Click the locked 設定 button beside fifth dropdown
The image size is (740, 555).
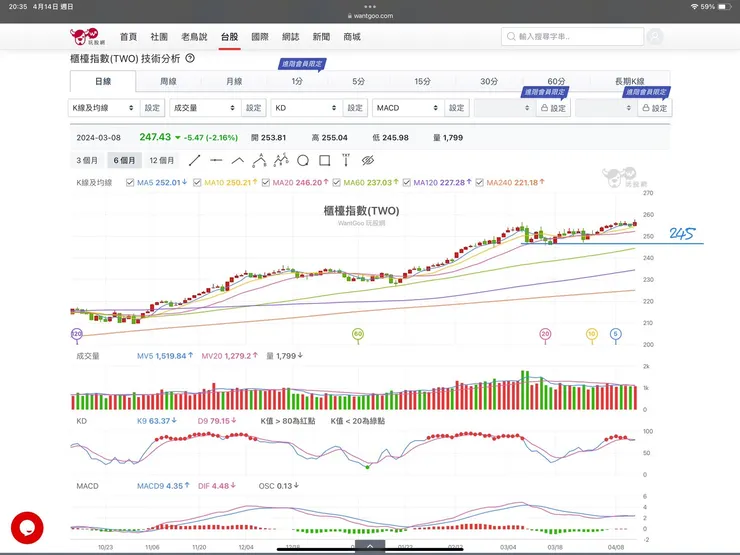point(553,108)
